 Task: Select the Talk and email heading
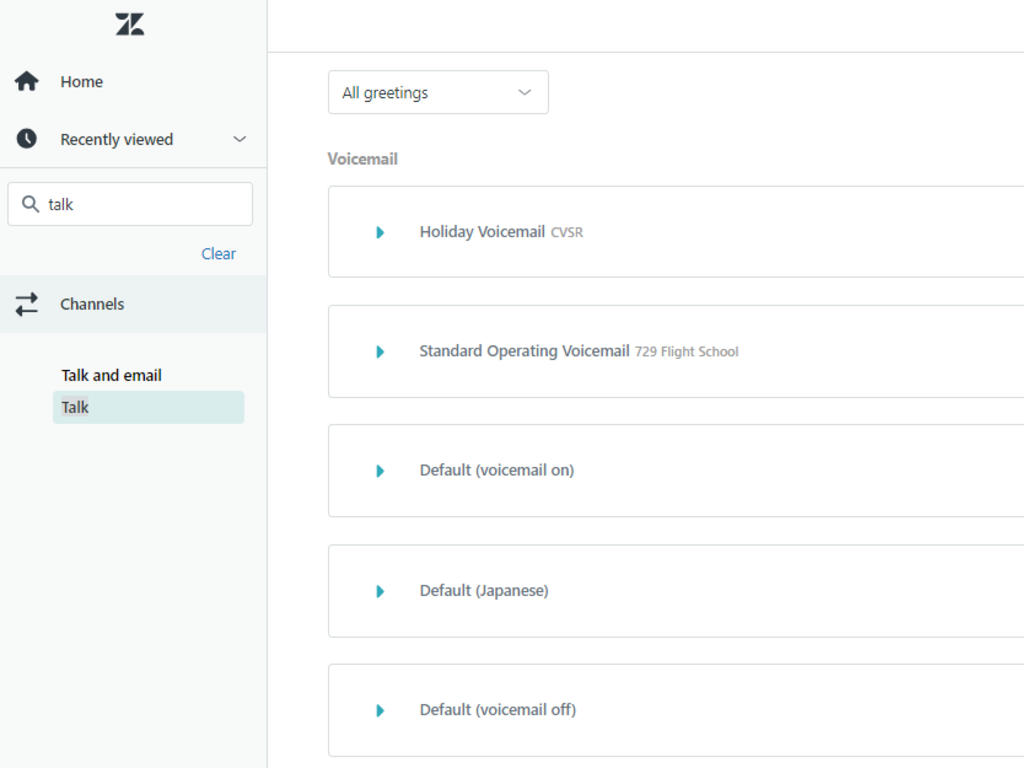tap(112, 375)
